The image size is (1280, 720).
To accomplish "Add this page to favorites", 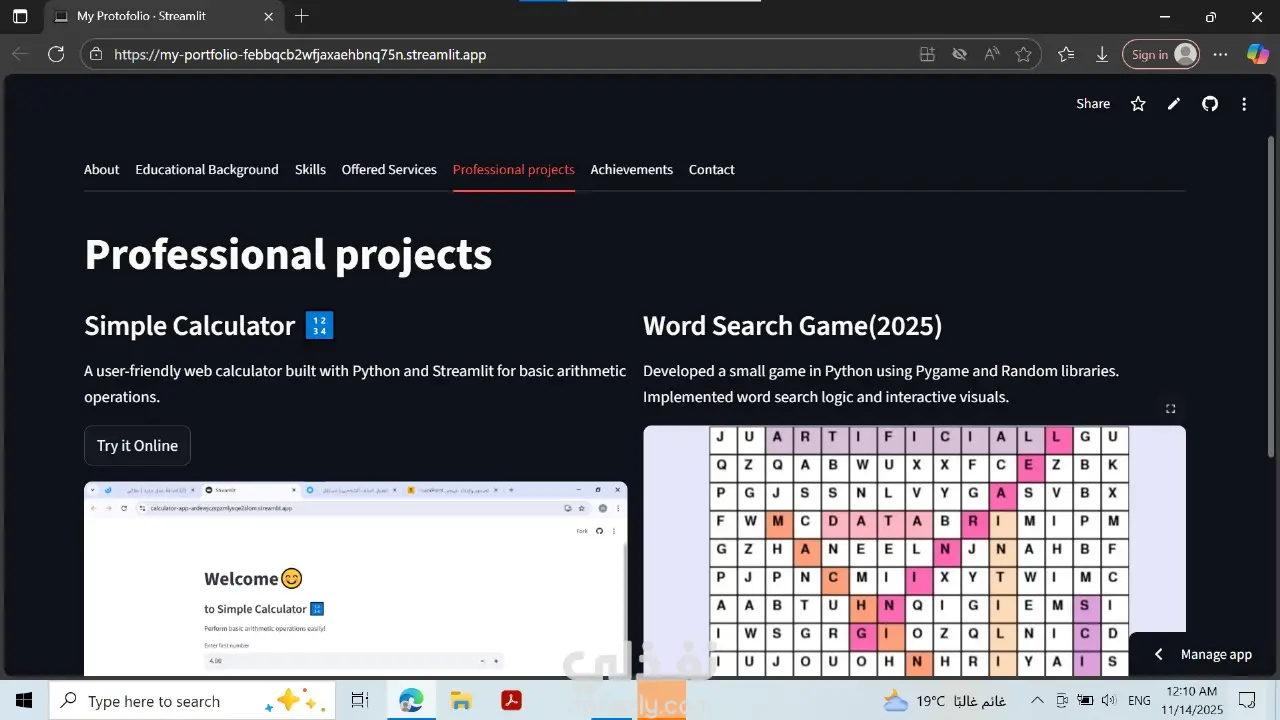I will [1023, 55].
